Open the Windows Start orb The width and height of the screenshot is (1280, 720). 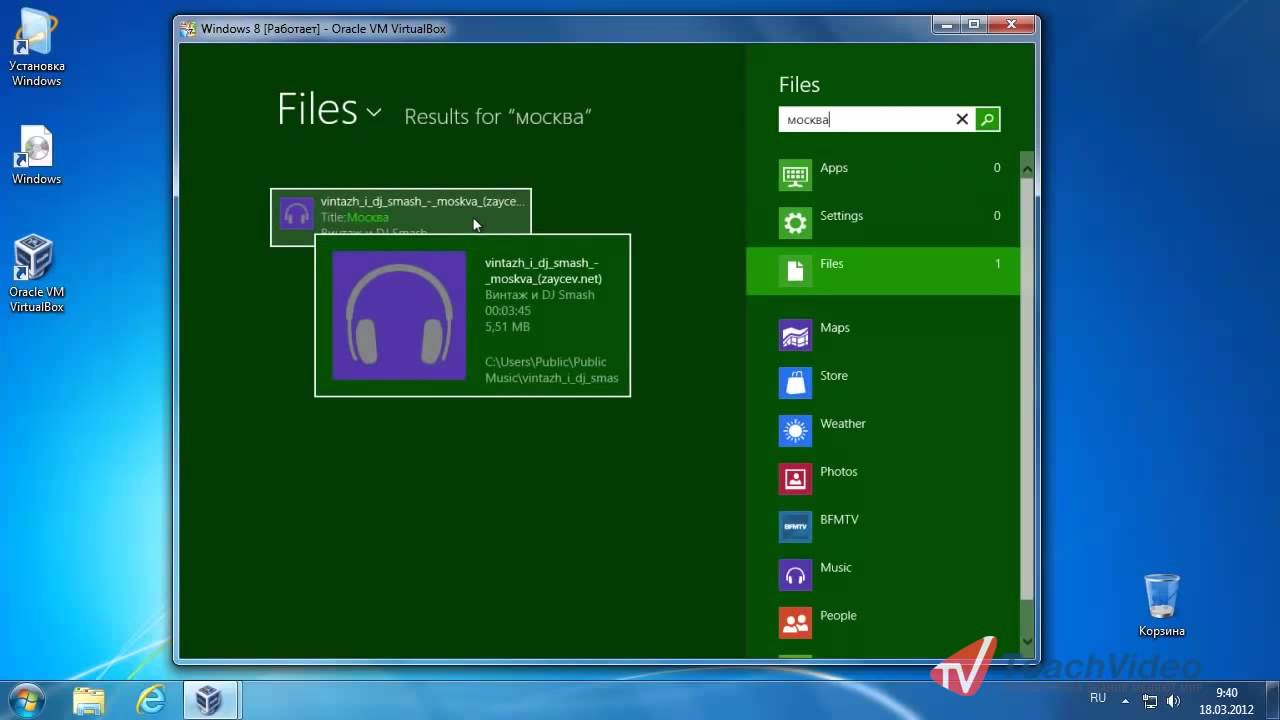[x=27, y=699]
